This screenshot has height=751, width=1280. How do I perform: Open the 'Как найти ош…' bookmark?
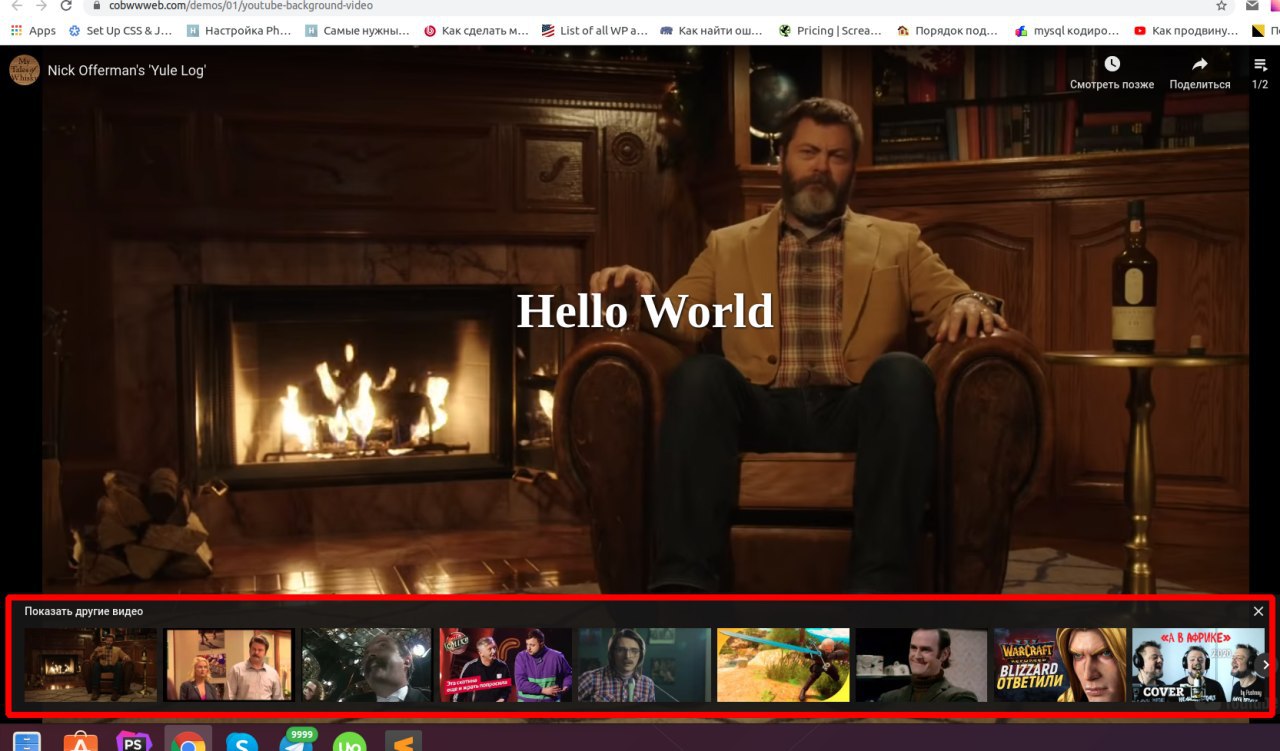(713, 31)
